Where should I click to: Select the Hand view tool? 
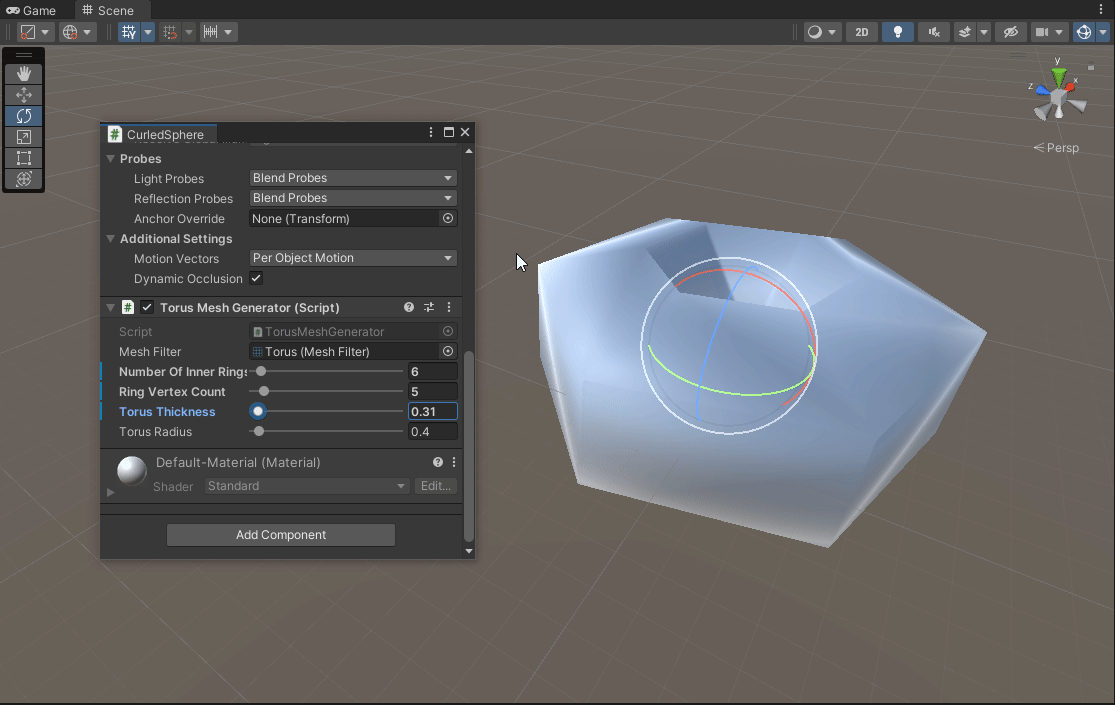click(24, 74)
